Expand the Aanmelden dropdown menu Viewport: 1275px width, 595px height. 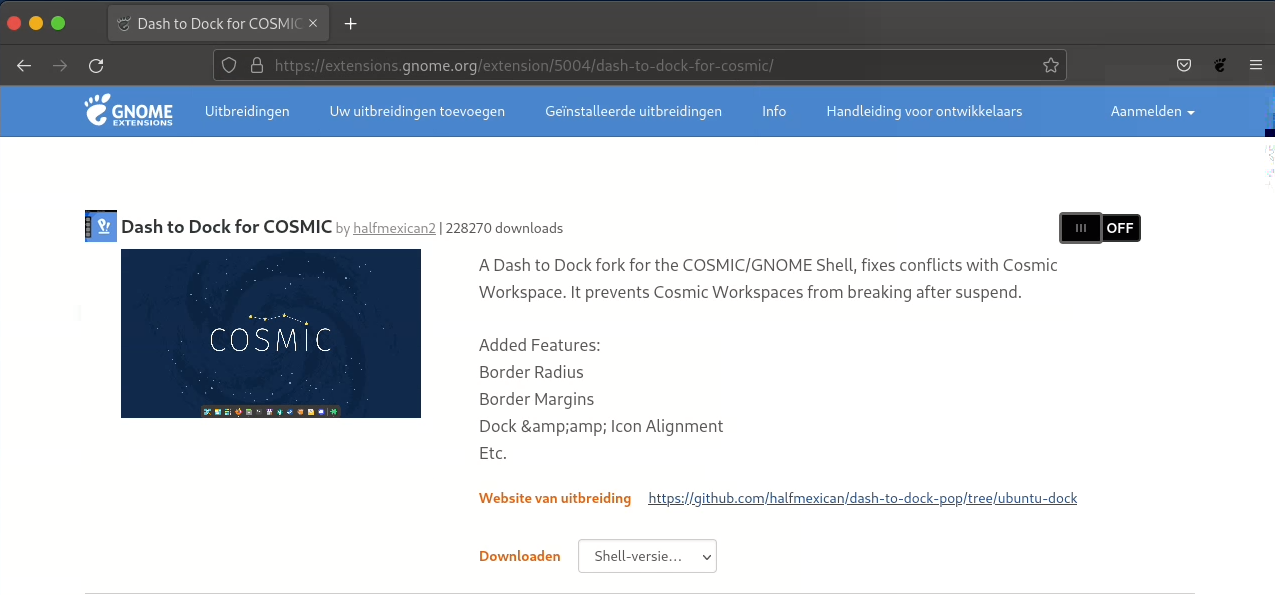[x=1152, y=111]
